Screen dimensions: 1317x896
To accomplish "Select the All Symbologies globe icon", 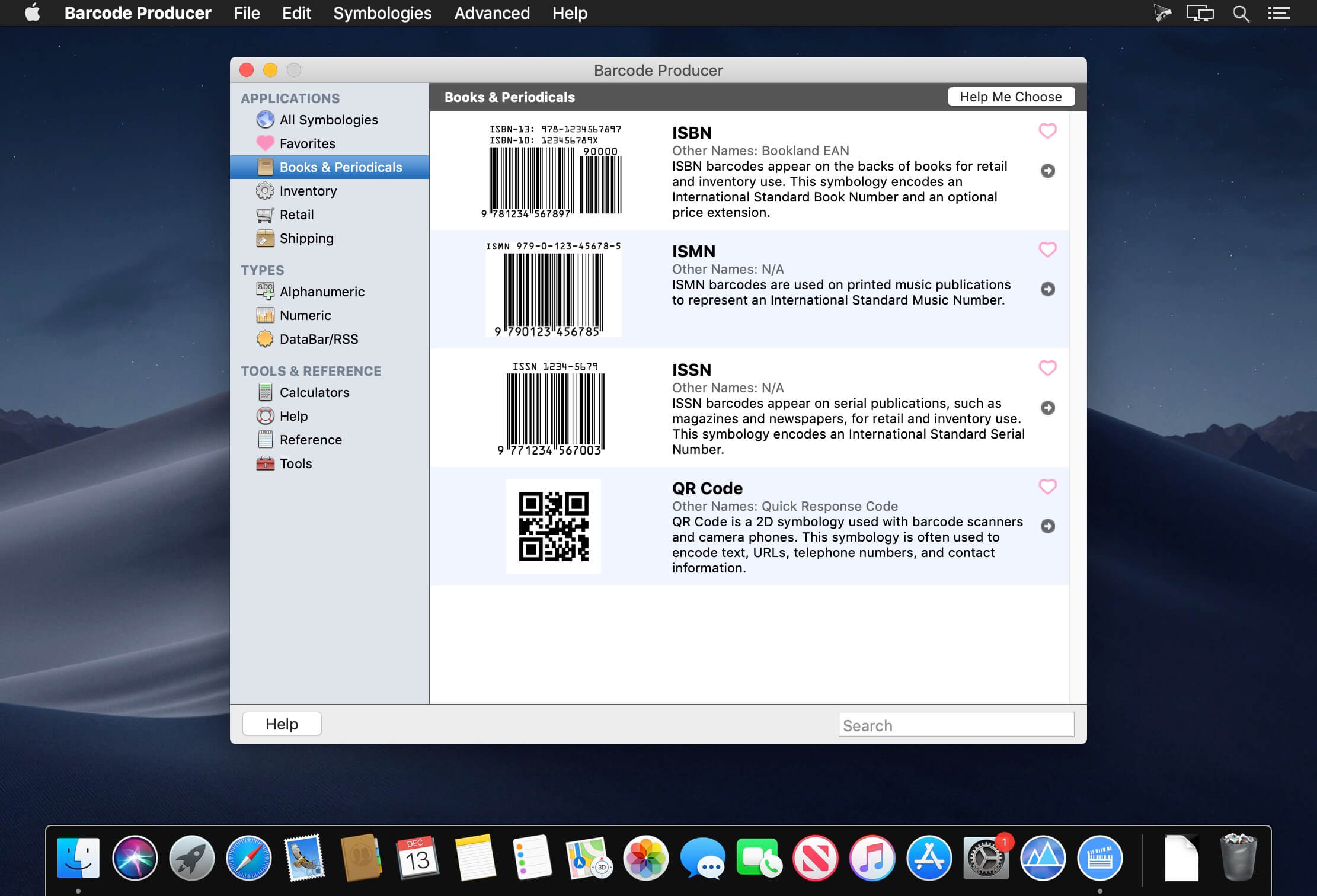I will 265,120.
